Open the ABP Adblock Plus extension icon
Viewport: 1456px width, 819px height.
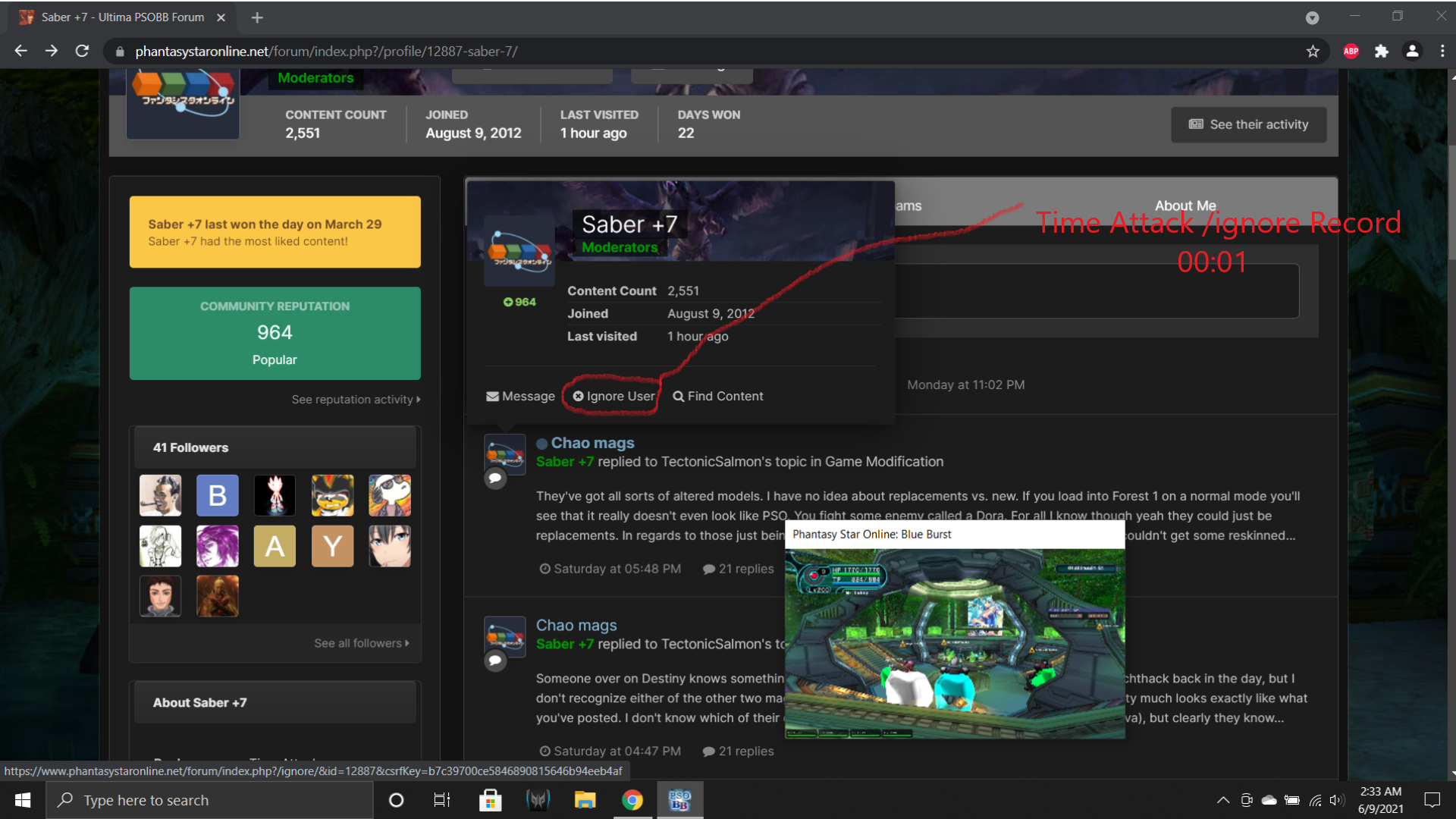tap(1351, 51)
